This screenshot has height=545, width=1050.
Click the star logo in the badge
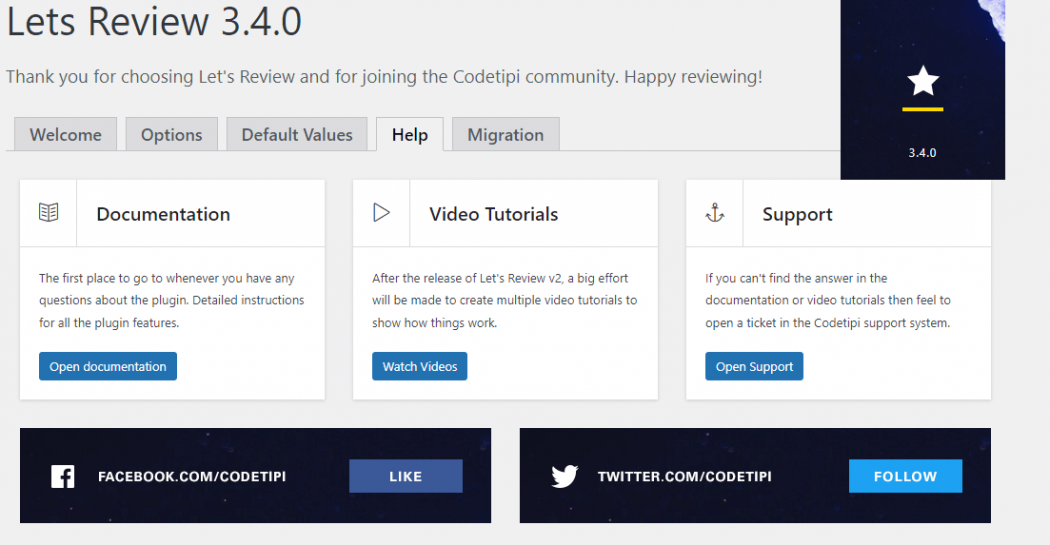point(922,81)
